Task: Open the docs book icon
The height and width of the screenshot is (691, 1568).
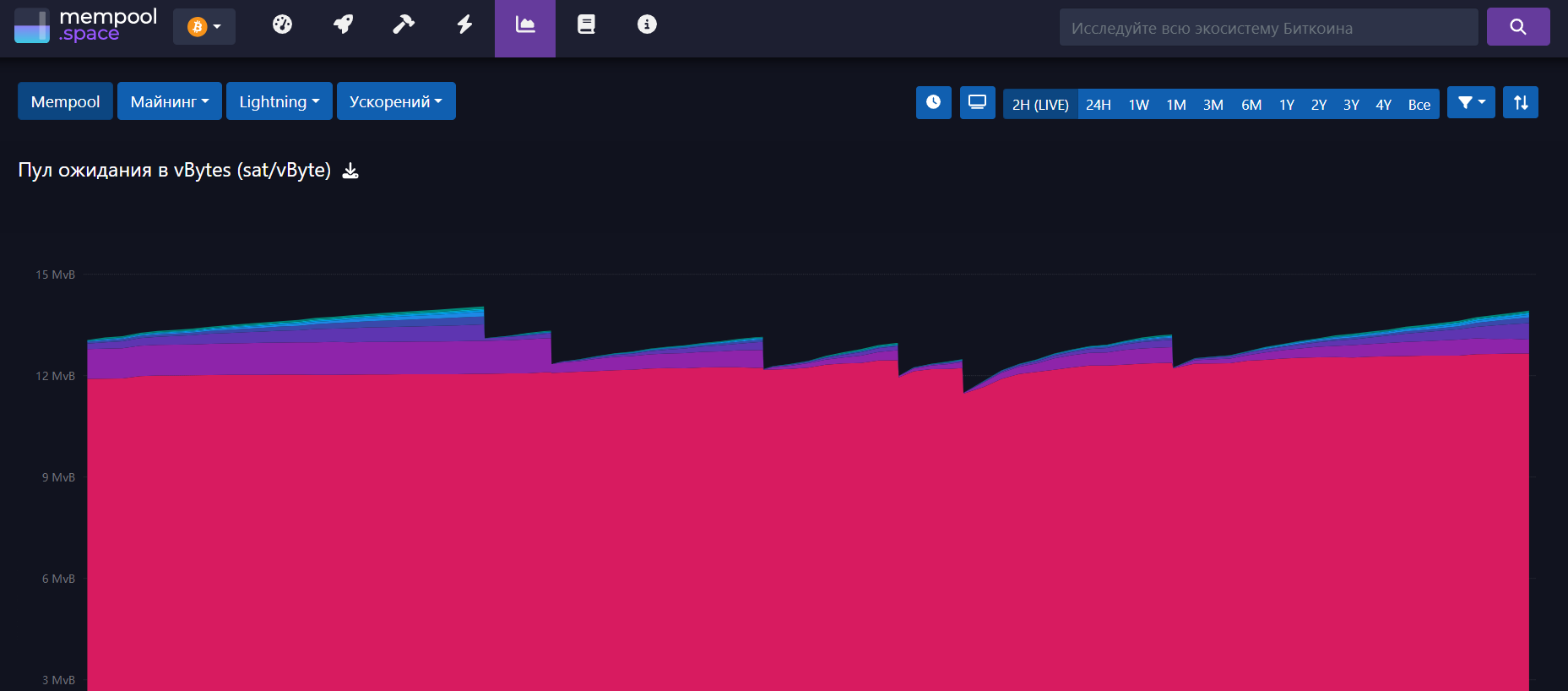Action: 586,25
